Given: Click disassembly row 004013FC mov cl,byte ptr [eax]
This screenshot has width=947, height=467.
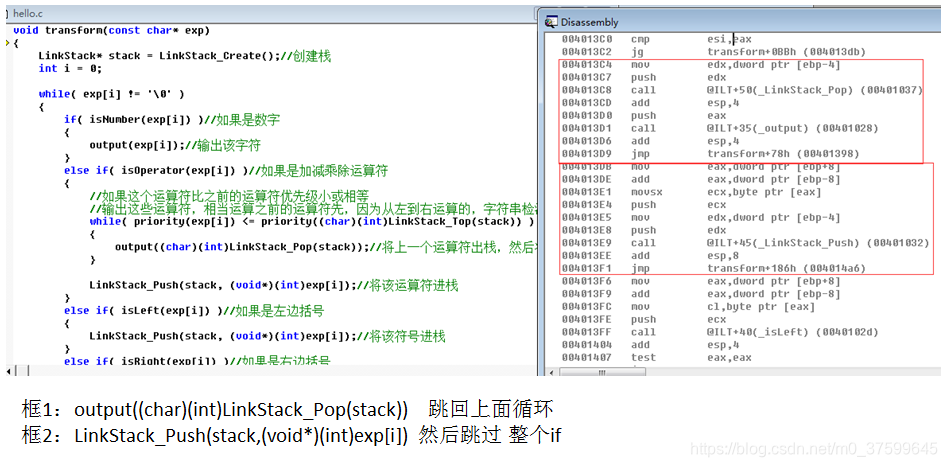Looking at the screenshot, I should coord(688,306).
